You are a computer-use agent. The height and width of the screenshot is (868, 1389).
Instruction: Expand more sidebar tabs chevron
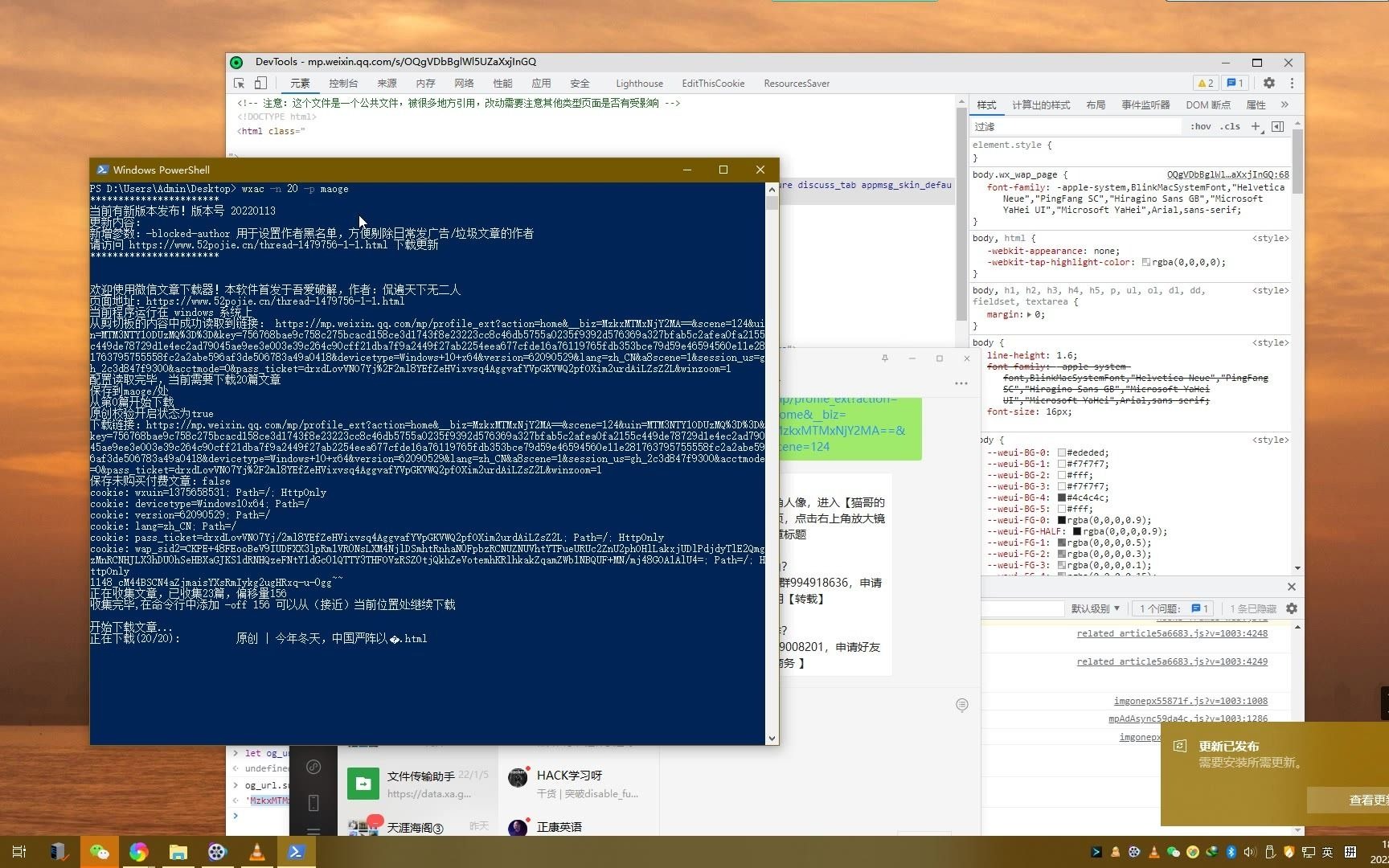1285,105
